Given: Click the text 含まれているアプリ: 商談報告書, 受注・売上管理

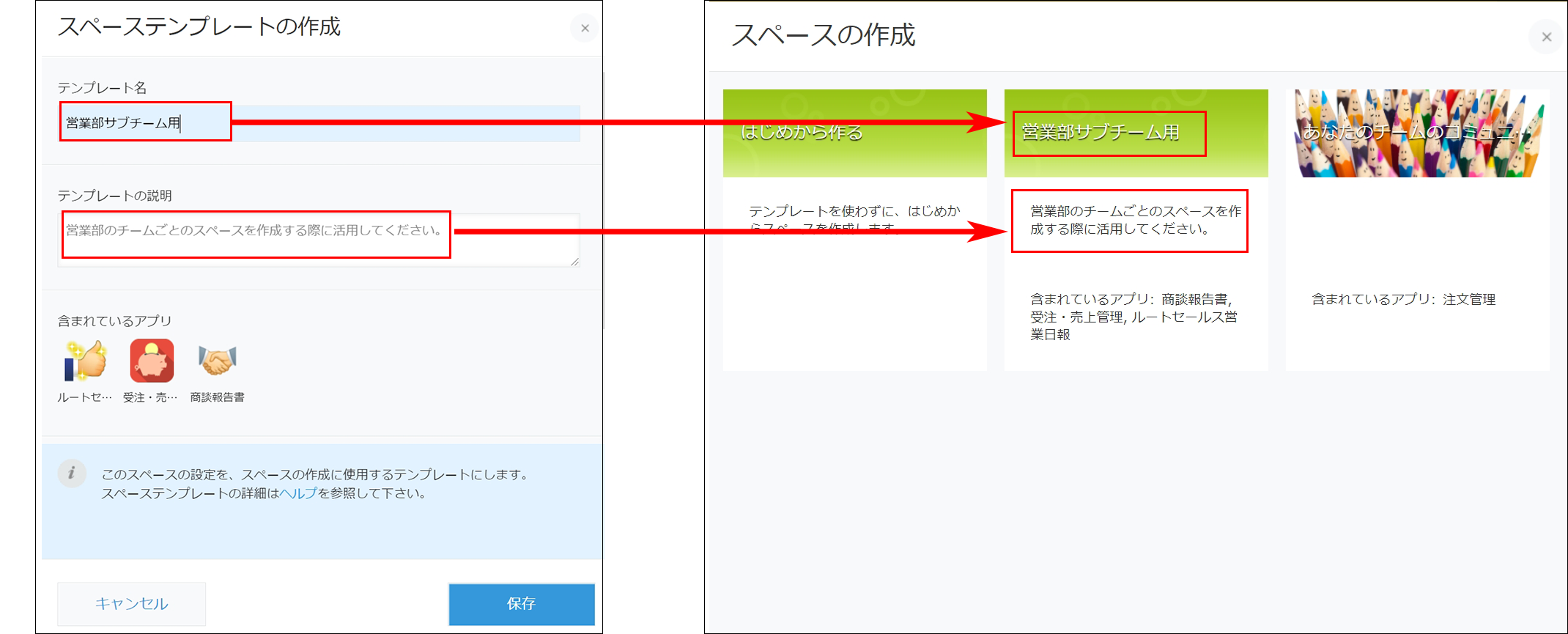Looking at the screenshot, I should click(1134, 317).
